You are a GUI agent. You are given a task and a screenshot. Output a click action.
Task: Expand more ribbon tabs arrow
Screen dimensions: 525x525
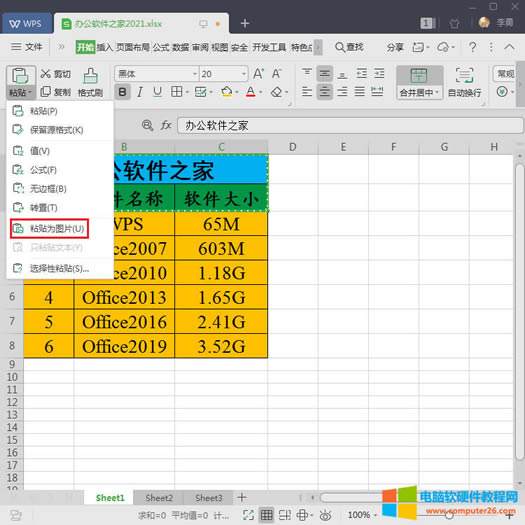[x=318, y=47]
